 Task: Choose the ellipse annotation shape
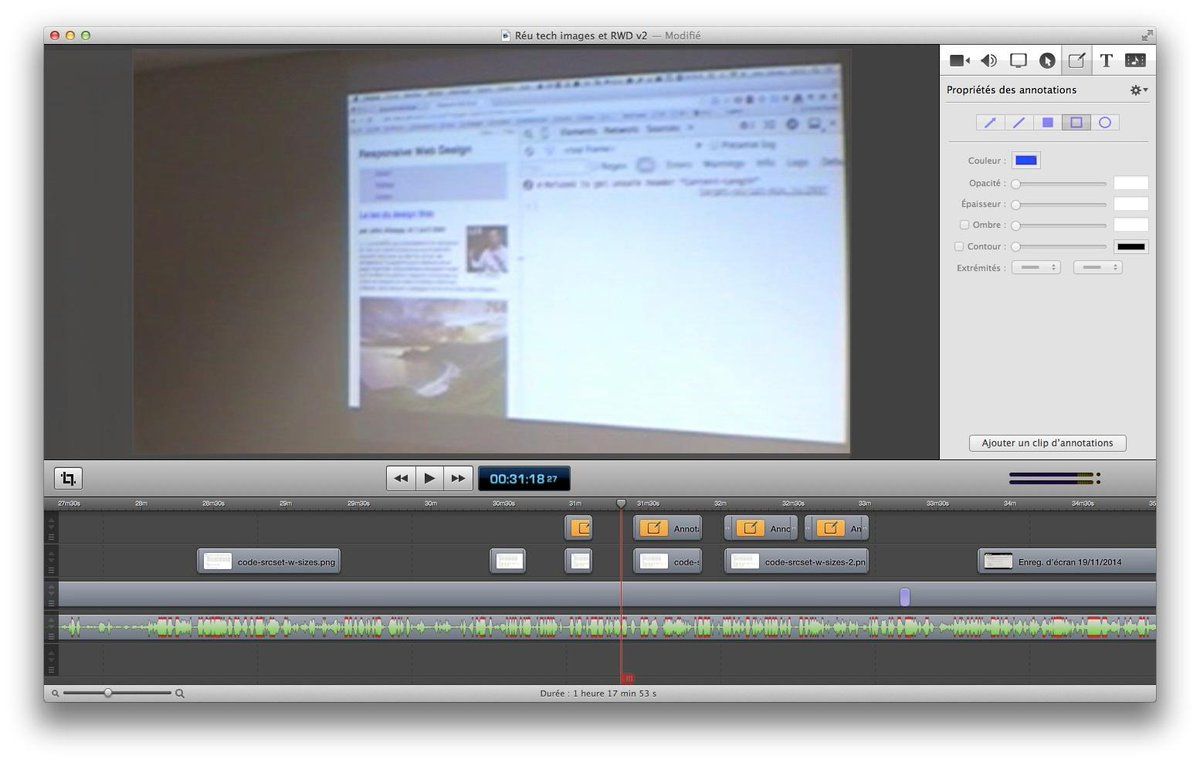(1105, 123)
